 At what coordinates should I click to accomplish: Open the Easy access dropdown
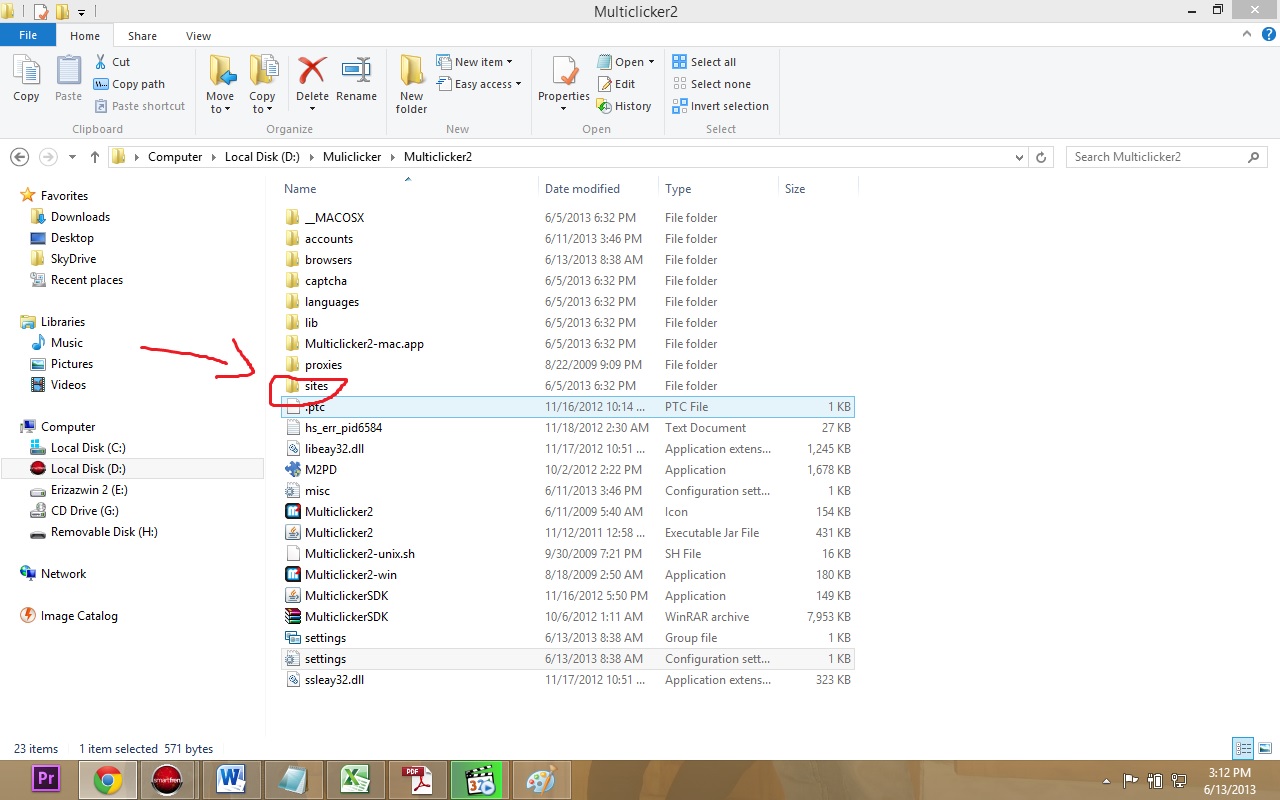[x=480, y=84]
